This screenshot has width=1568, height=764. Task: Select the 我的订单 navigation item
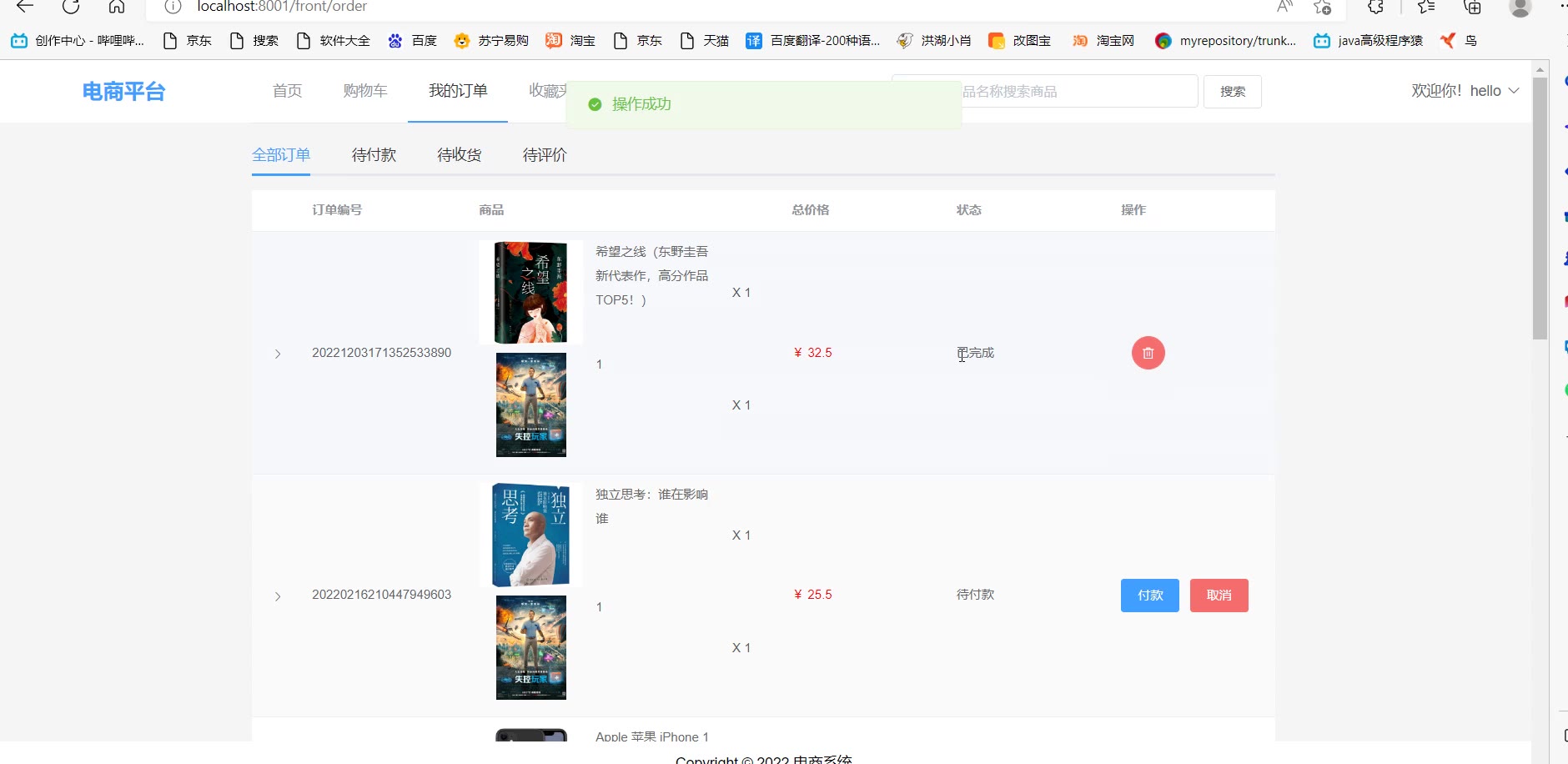point(458,91)
